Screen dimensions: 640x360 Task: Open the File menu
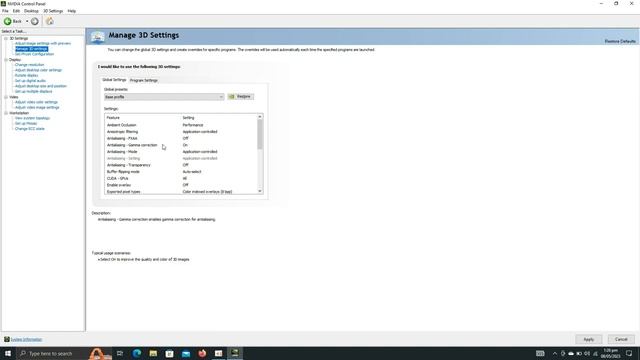pyautogui.click(x=5, y=11)
